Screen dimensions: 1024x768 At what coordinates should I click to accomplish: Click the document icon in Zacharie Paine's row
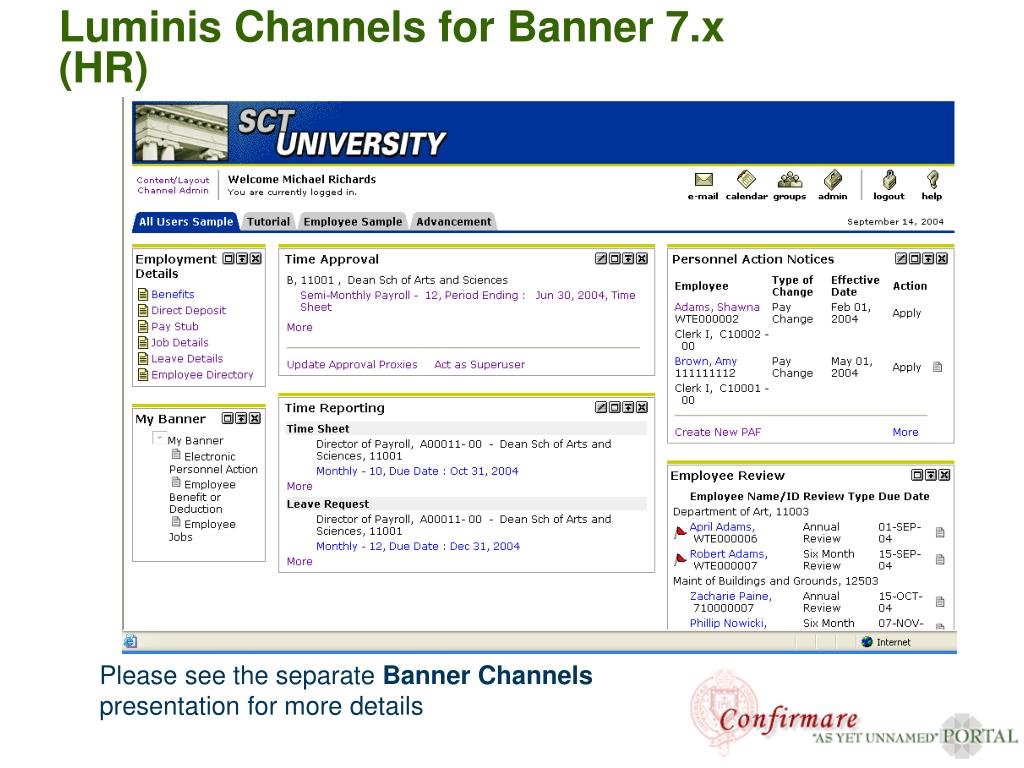tap(940, 602)
